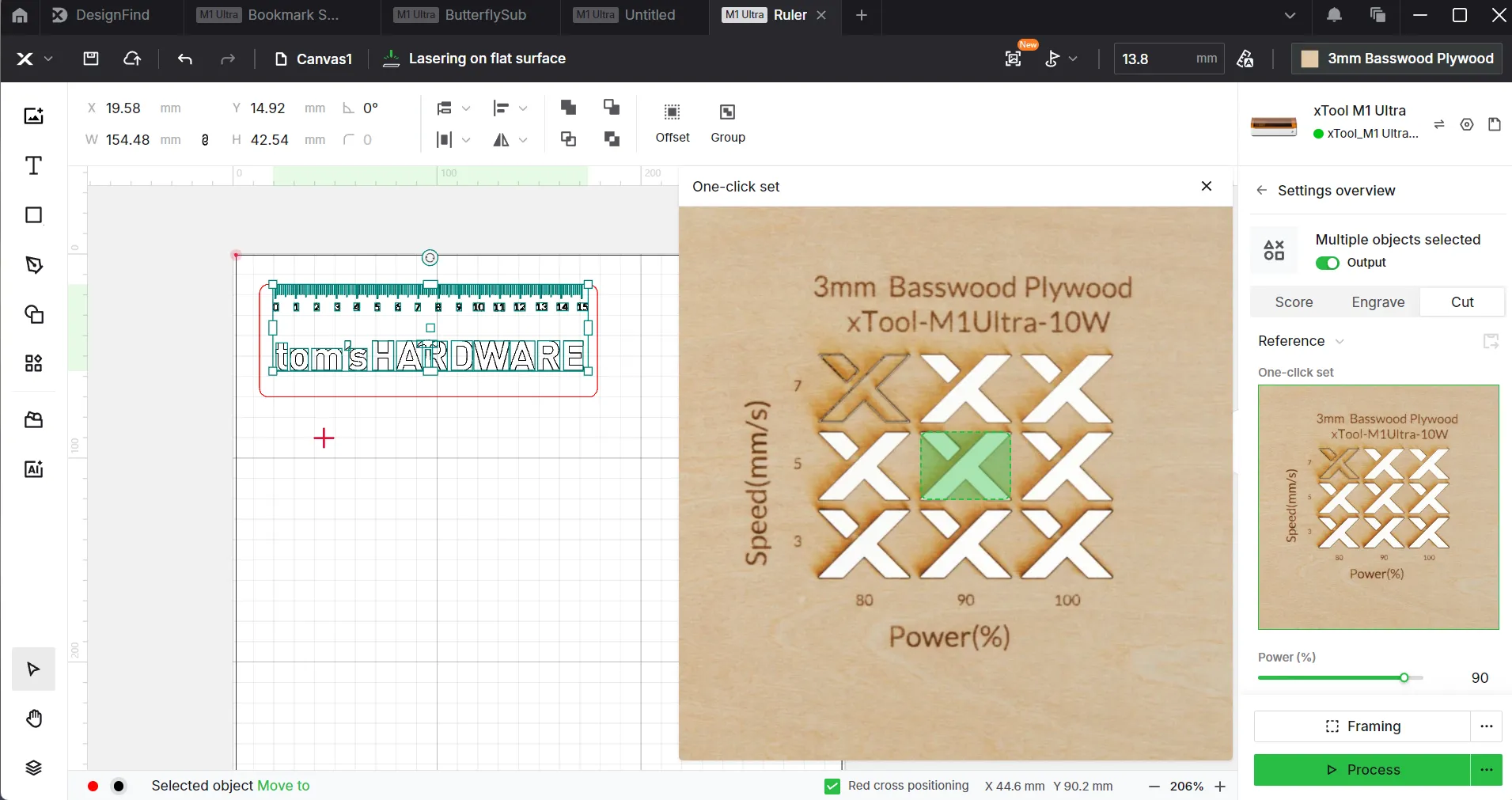The width and height of the screenshot is (1512, 800).
Task: Click the Undo arrow
Action: (x=185, y=59)
